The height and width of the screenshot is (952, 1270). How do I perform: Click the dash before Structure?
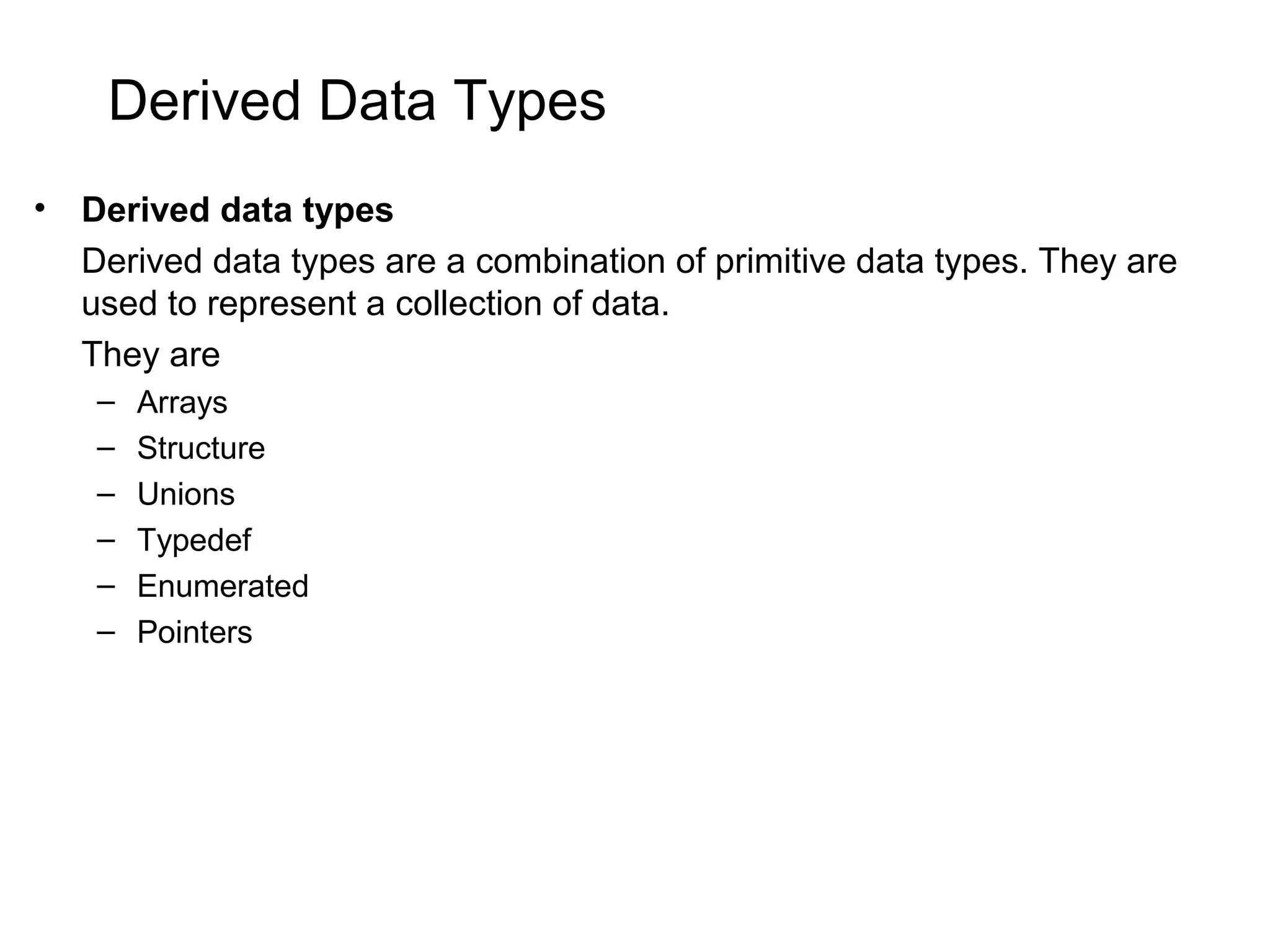coord(106,449)
